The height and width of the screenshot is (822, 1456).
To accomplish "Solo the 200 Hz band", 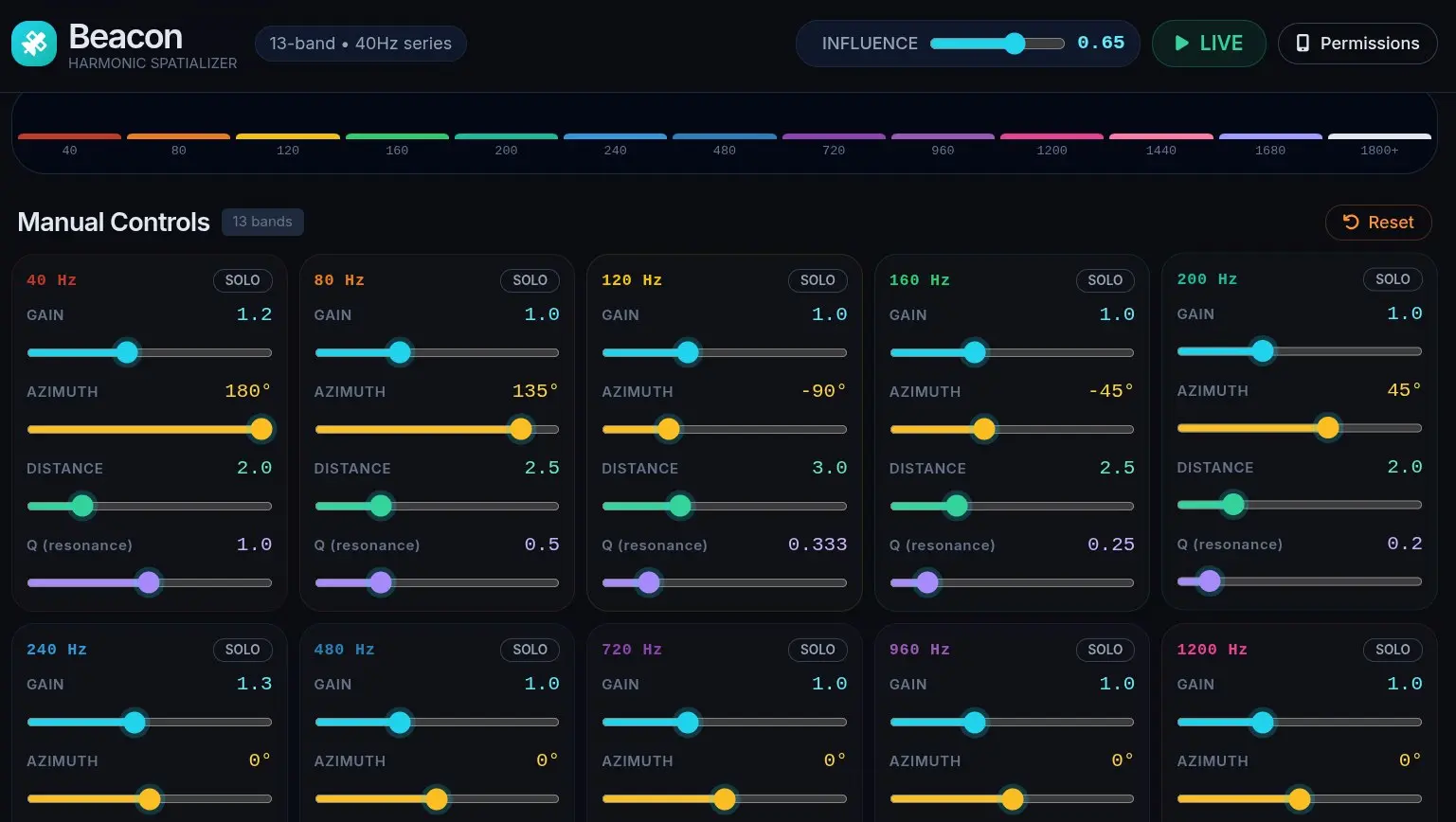I will click(x=1393, y=279).
